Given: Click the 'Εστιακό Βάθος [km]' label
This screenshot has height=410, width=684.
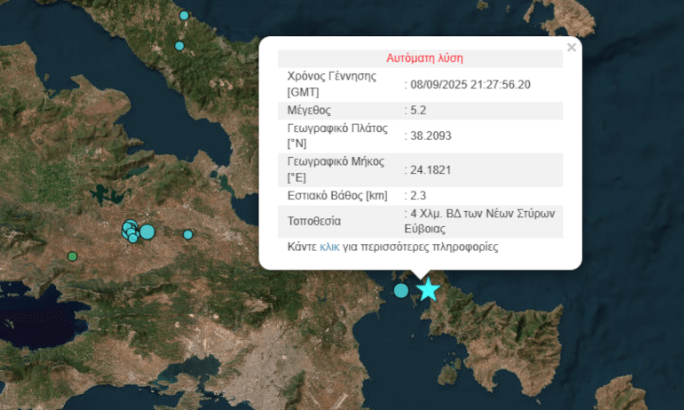Looking at the screenshot, I should (337, 196).
